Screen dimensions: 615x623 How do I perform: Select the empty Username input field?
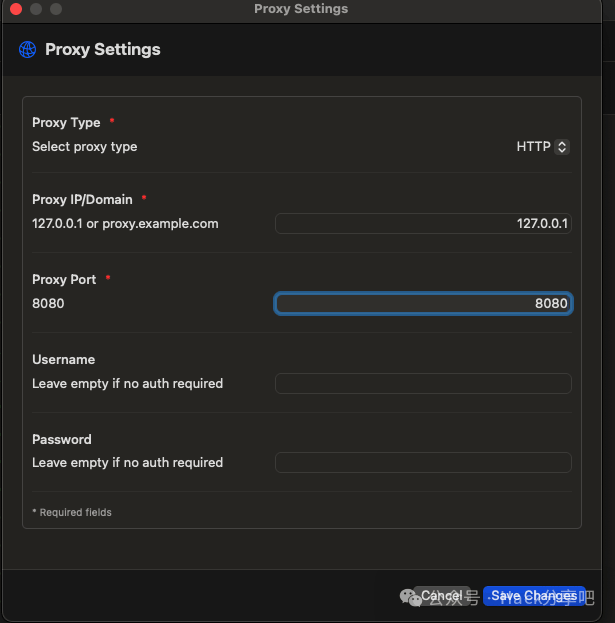click(x=423, y=384)
